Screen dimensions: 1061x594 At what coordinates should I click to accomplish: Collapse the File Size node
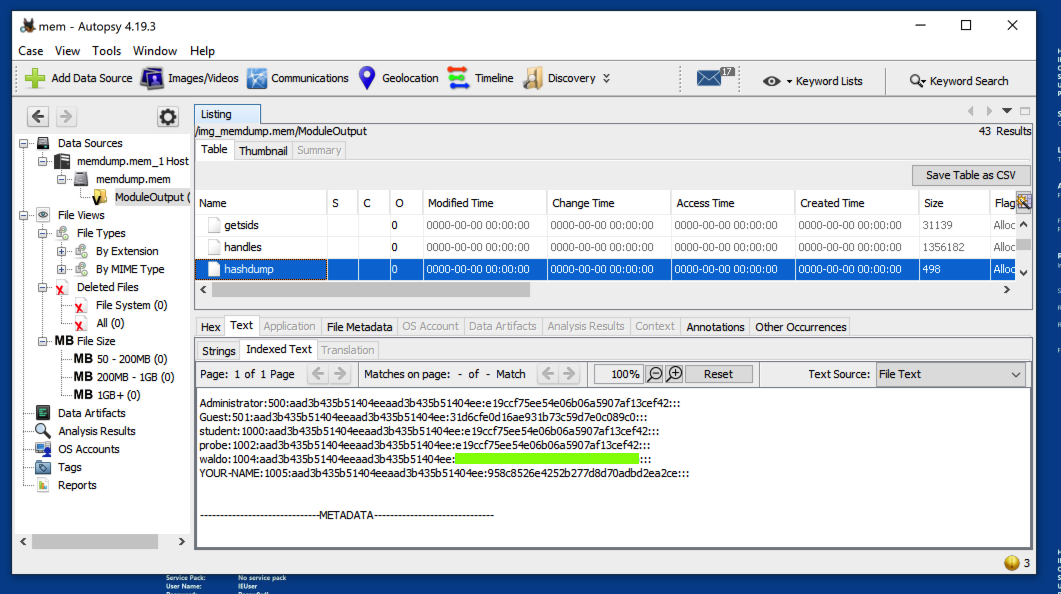click(43, 341)
